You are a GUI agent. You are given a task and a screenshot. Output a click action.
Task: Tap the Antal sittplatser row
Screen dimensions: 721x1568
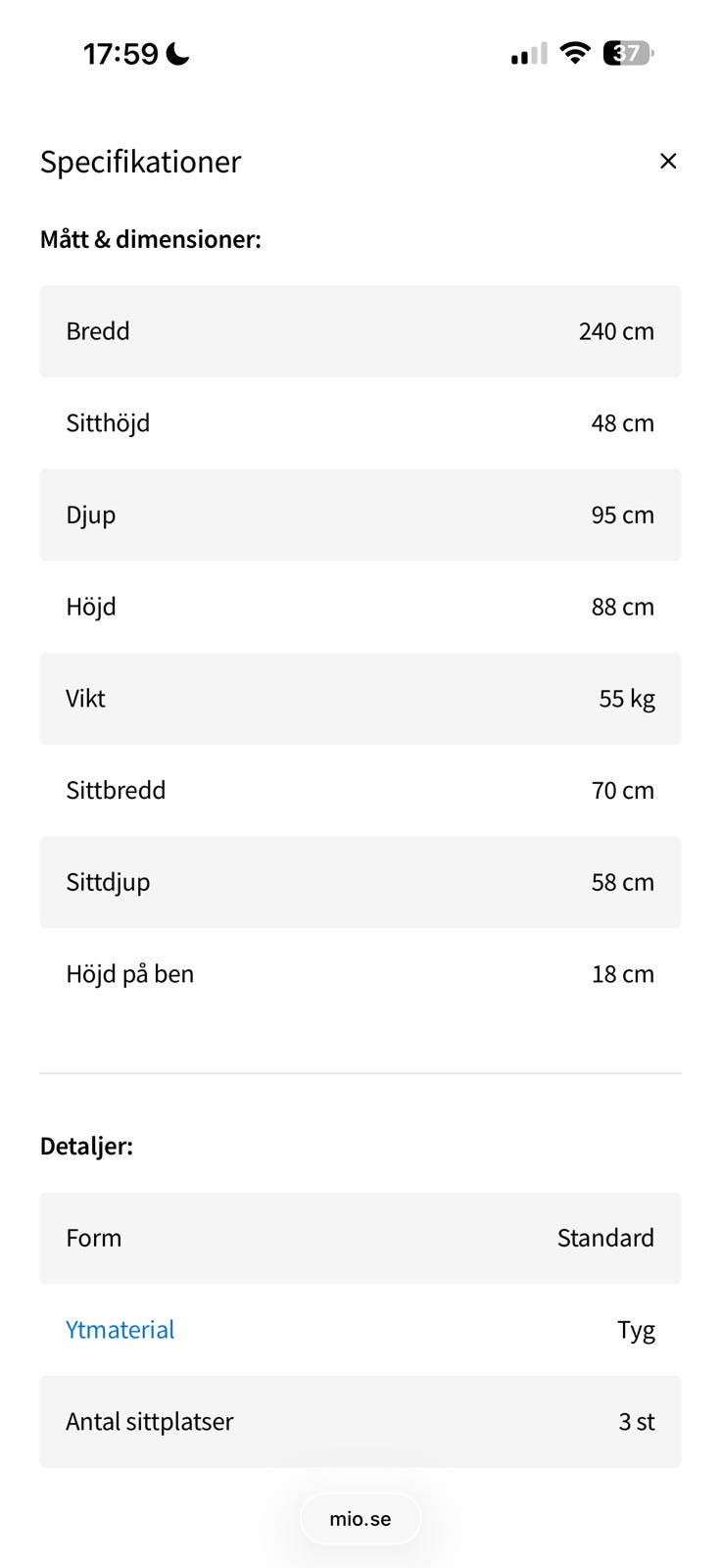360,1422
